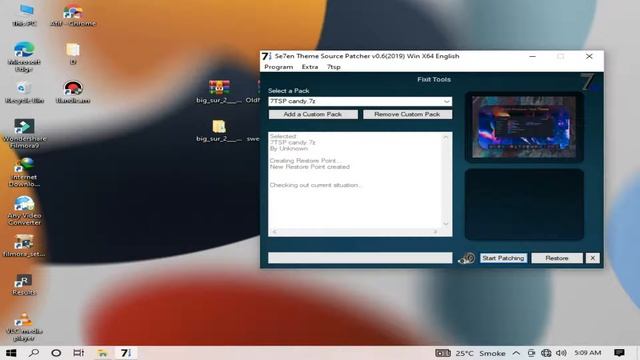
Task: Click the Fixit Tools label
Action: [434, 80]
